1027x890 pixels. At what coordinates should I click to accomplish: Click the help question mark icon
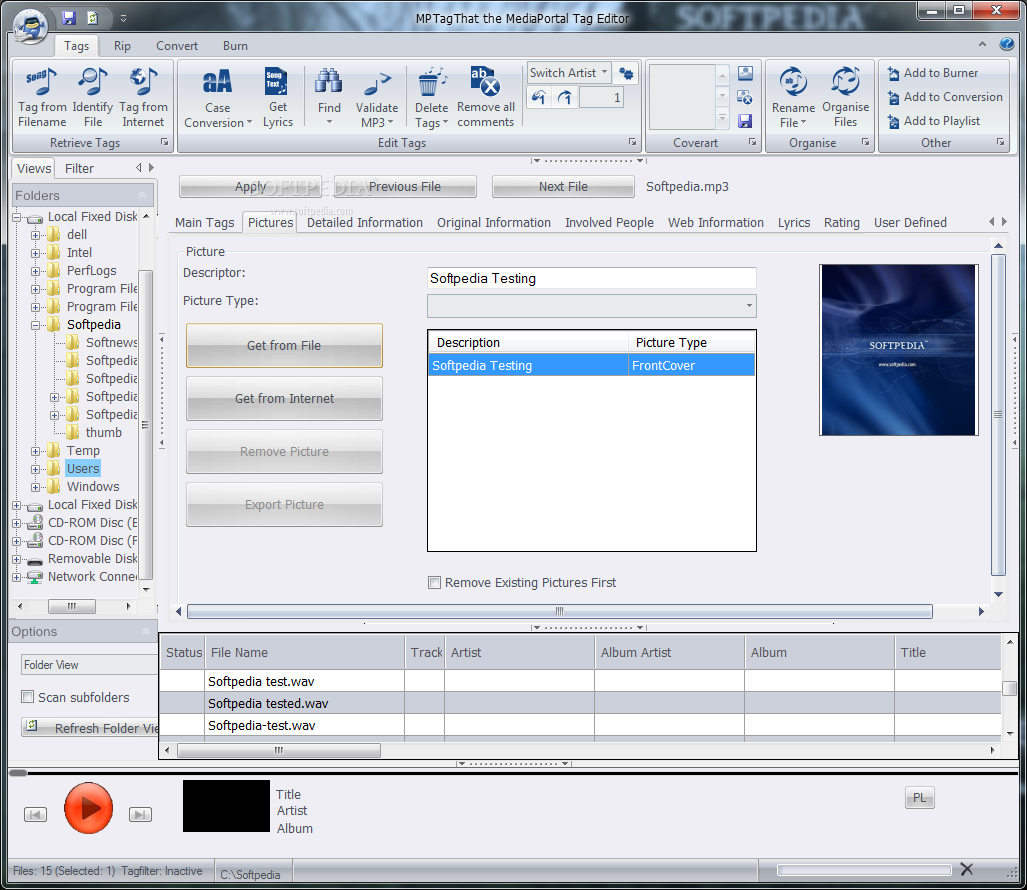1007,44
